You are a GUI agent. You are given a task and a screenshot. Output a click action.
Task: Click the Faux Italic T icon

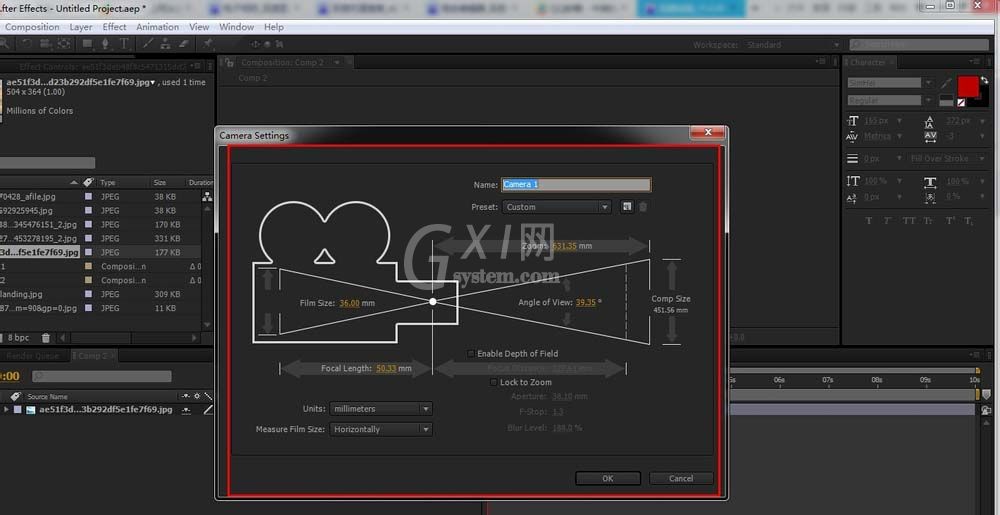pos(887,221)
